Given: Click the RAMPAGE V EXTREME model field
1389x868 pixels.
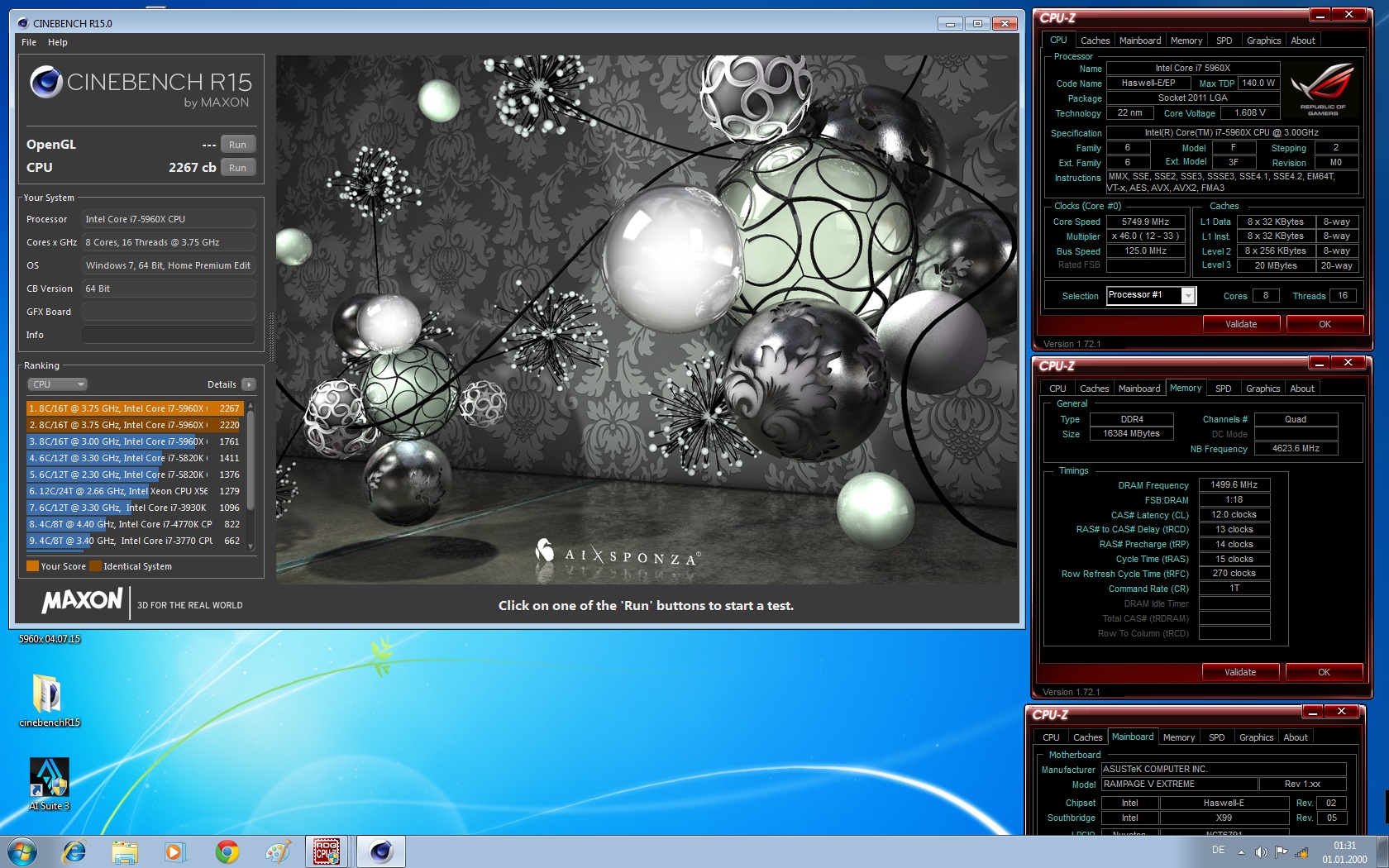Looking at the screenshot, I should [1179, 784].
